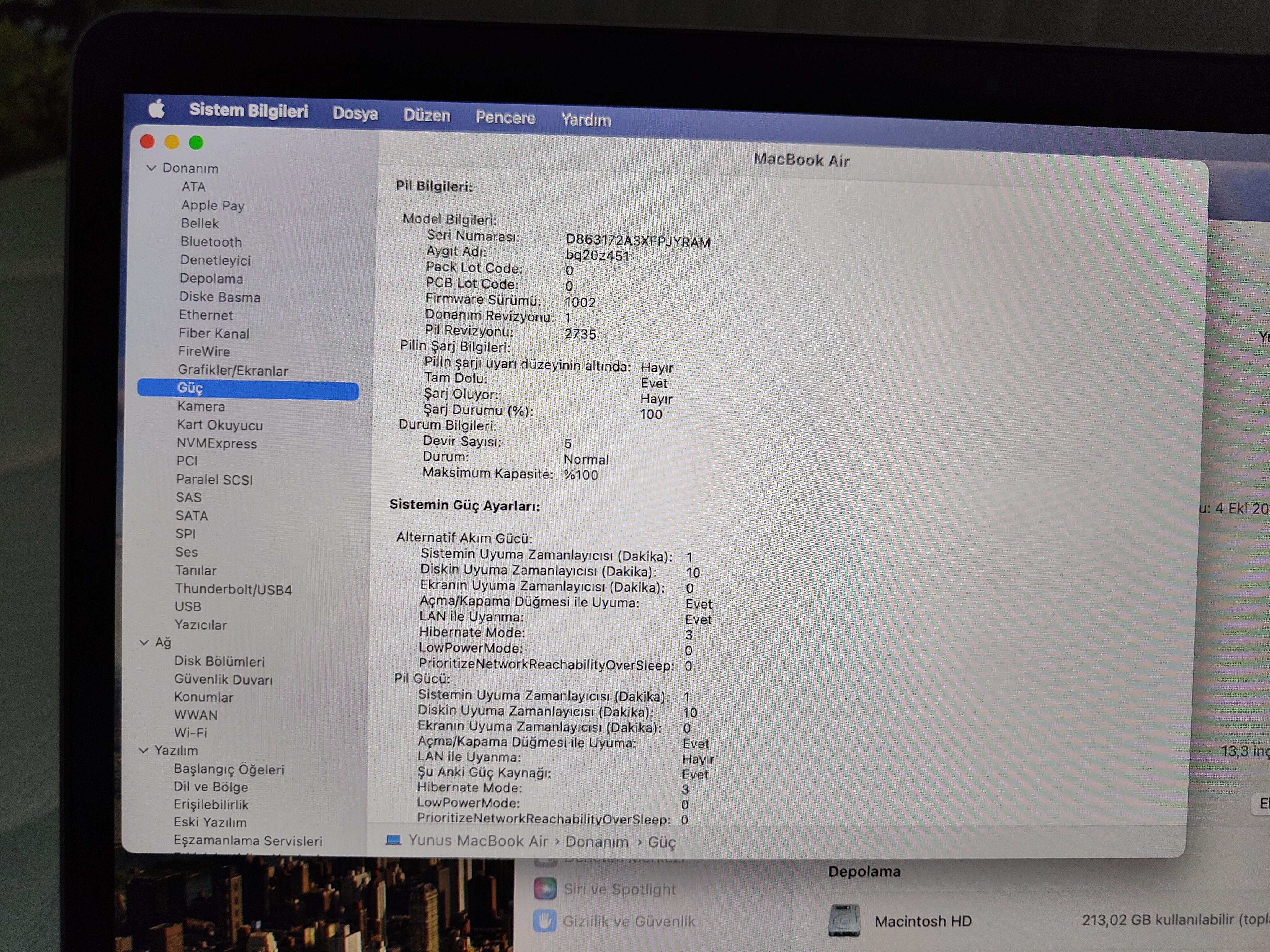Select Diske Basma in the sidebar
This screenshot has width=1270, height=952.
click(220, 297)
